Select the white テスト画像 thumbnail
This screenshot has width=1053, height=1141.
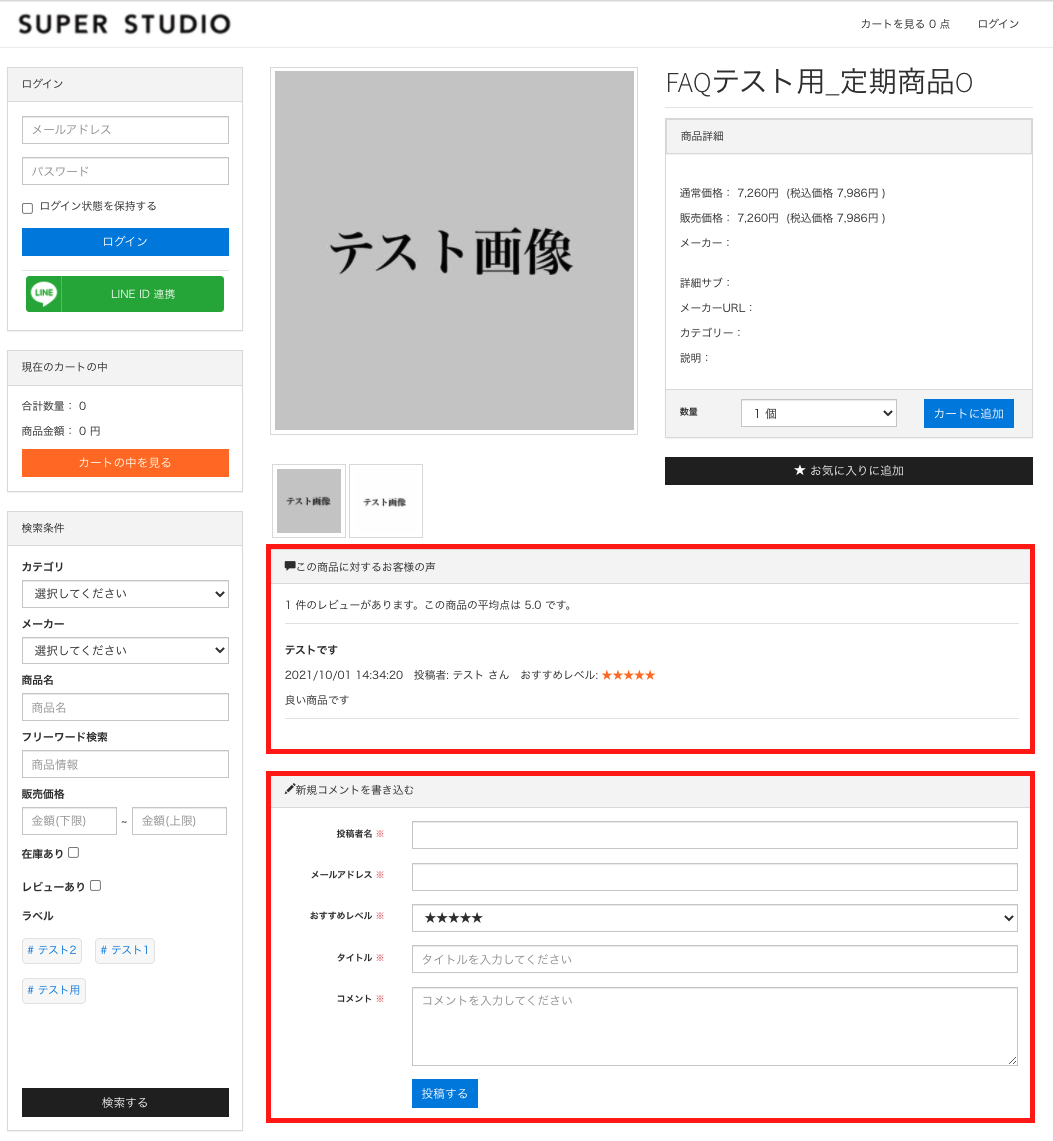386,501
